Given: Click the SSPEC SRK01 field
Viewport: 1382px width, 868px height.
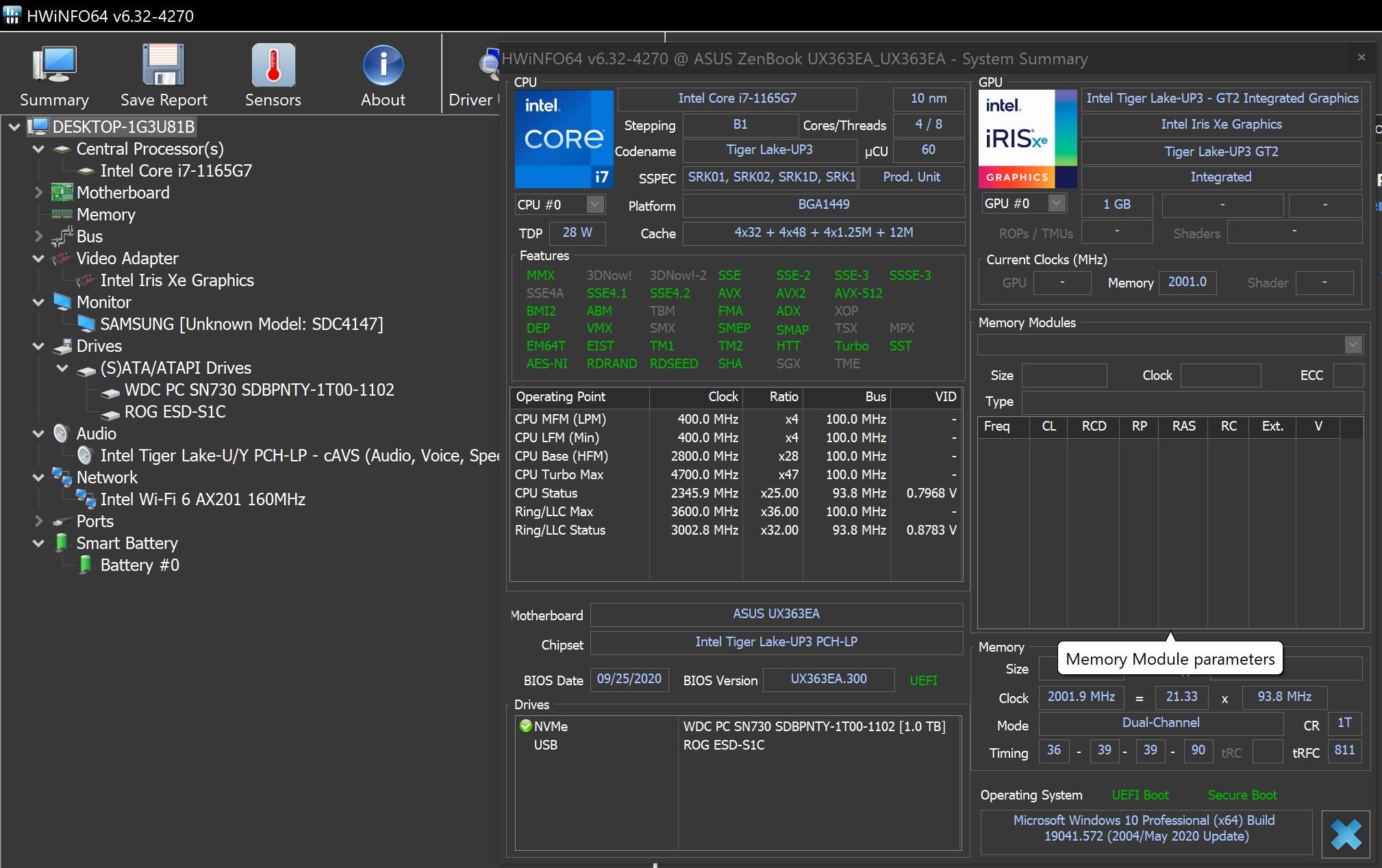Looking at the screenshot, I should [x=770, y=177].
